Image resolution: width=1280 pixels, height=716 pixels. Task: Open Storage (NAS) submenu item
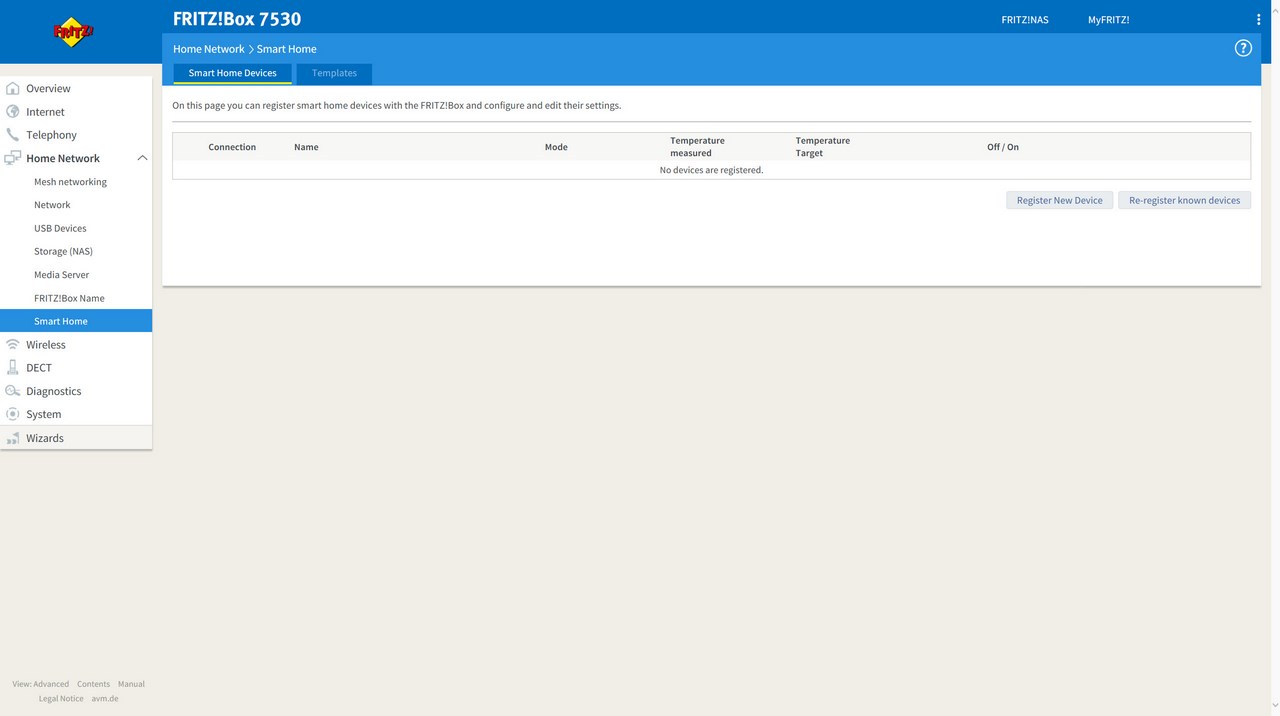coord(63,251)
